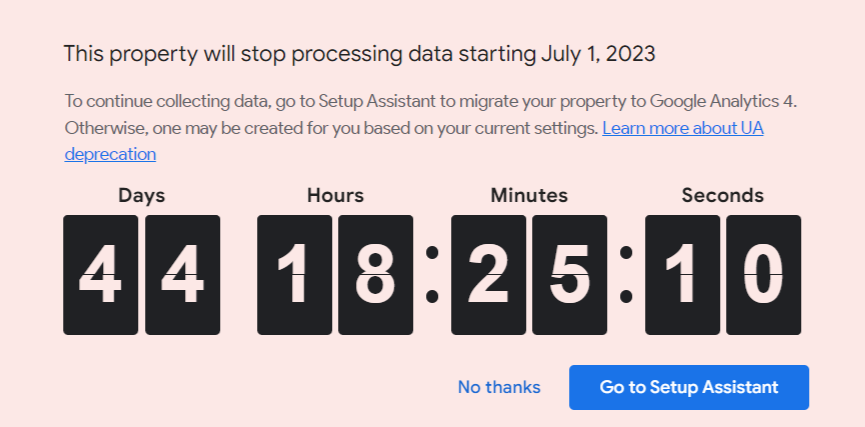Click the colon separator between hours and minutes
Viewport: 865px width, 427px height.
coord(432,274)
